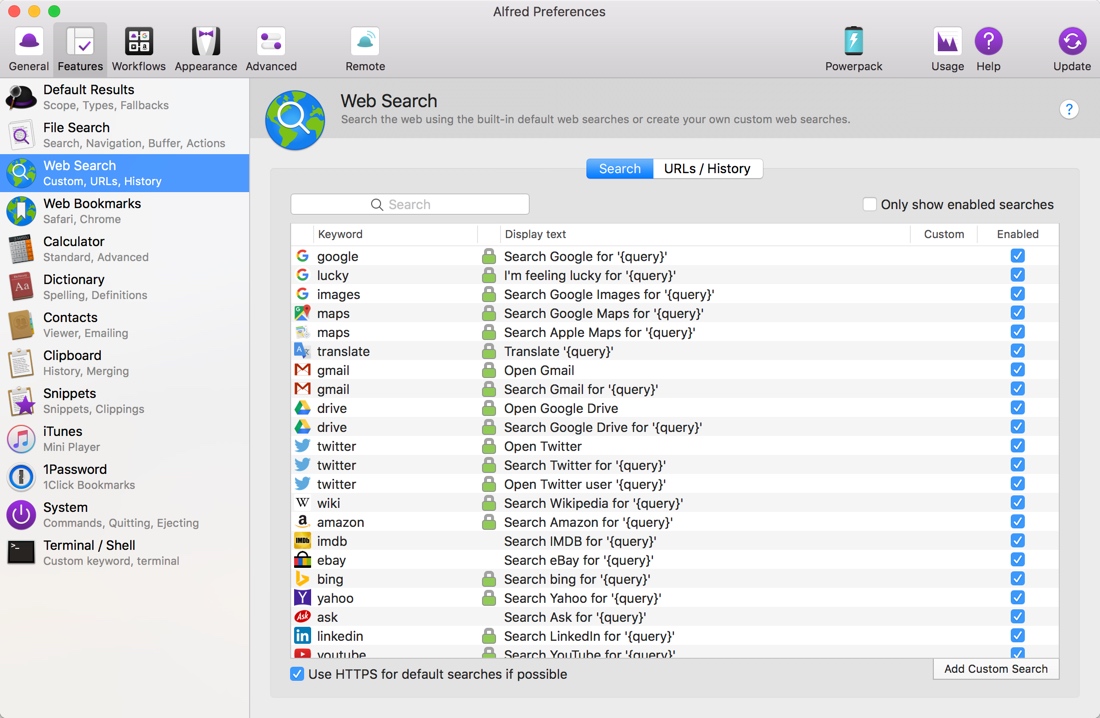
Task: Open the General preferences tab
Action: [x=29, y=49]
